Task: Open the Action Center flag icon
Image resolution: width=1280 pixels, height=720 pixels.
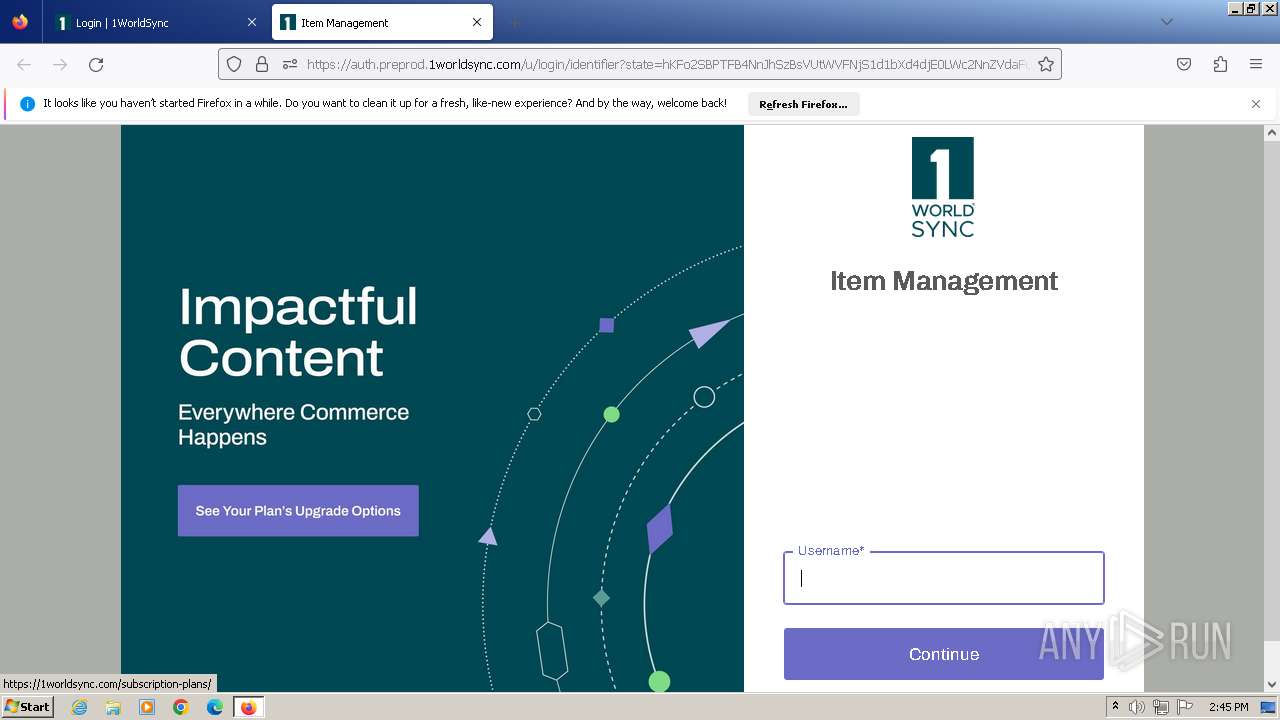Action: (1183, 707)
